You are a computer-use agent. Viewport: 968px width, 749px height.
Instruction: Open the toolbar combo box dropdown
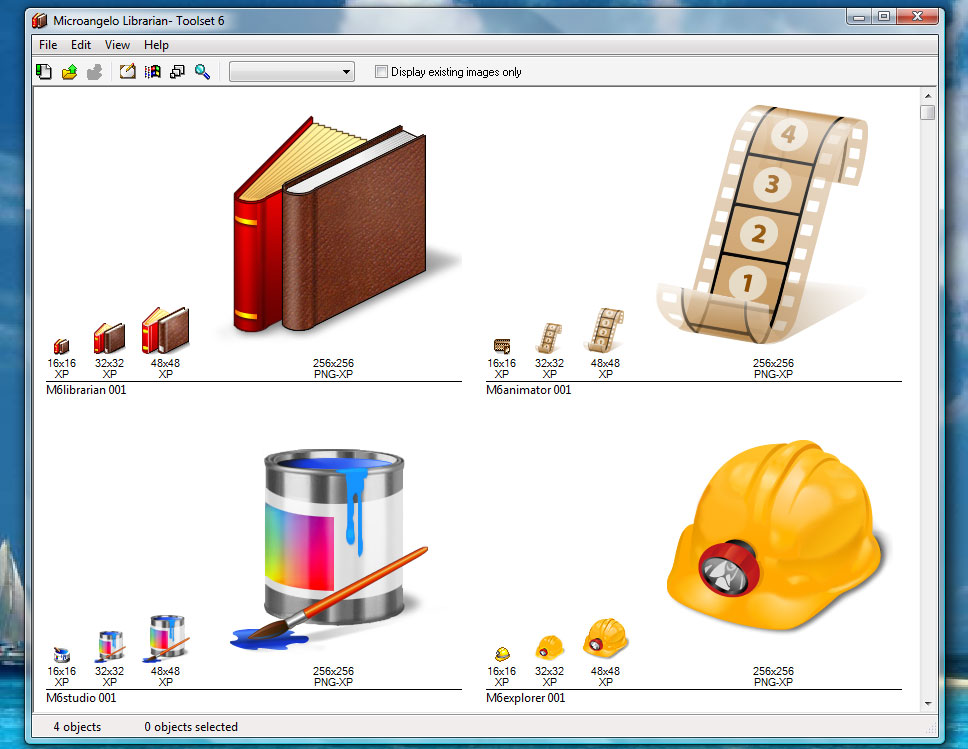pyautogui.click(x=346, y=72)
